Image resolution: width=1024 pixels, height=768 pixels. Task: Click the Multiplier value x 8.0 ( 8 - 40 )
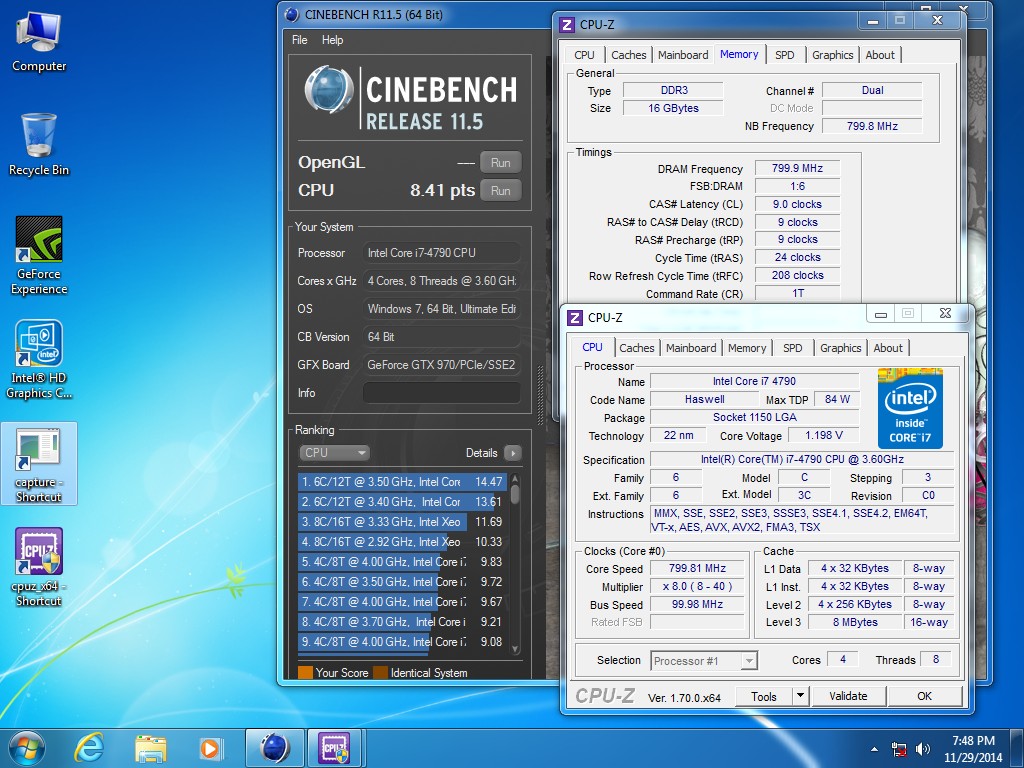[x=697, y=586]
